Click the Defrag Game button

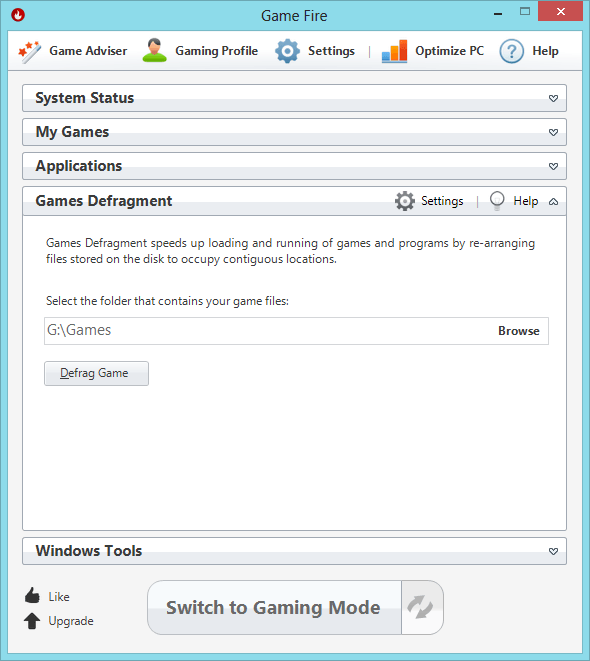coord(97,373)
